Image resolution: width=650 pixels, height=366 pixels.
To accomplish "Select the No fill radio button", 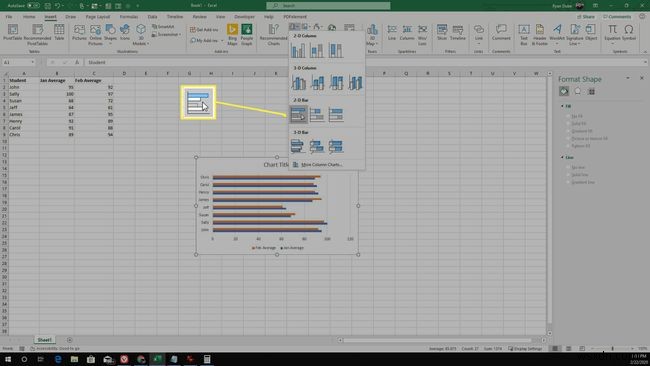I will coord(568,116).
